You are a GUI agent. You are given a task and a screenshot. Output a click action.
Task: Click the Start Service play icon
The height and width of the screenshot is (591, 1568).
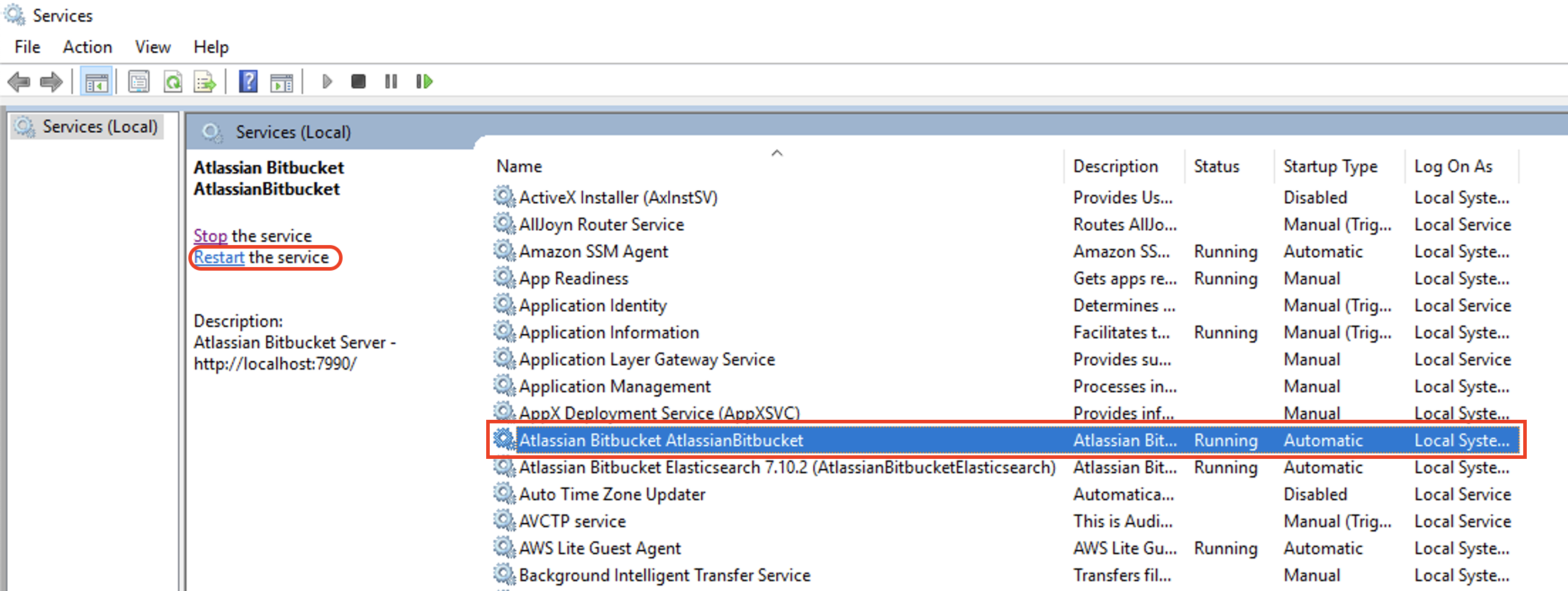(327, 82)
